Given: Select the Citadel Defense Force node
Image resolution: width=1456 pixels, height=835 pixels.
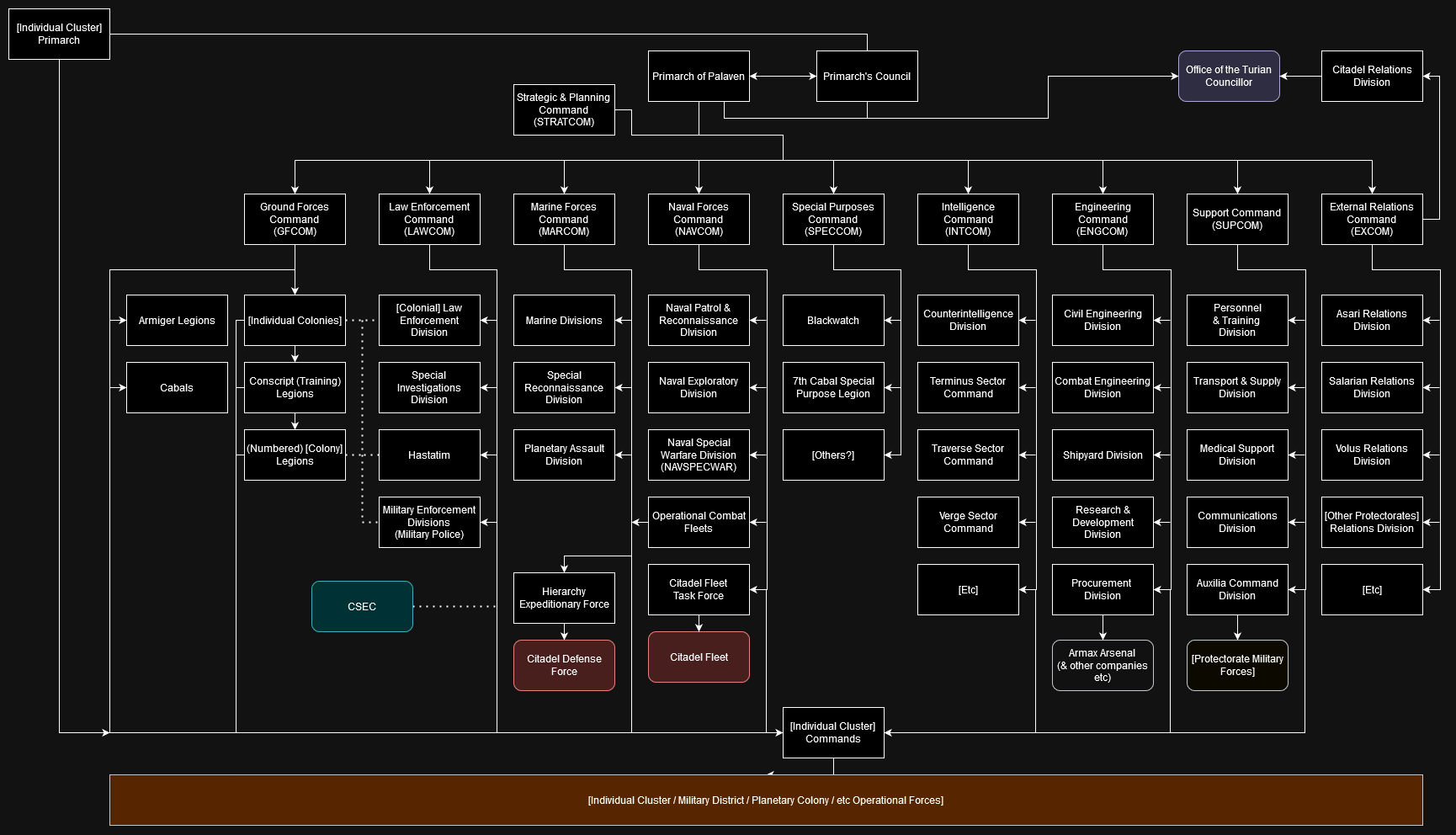Looking at the screenshot, I should [x=563, y=665].
